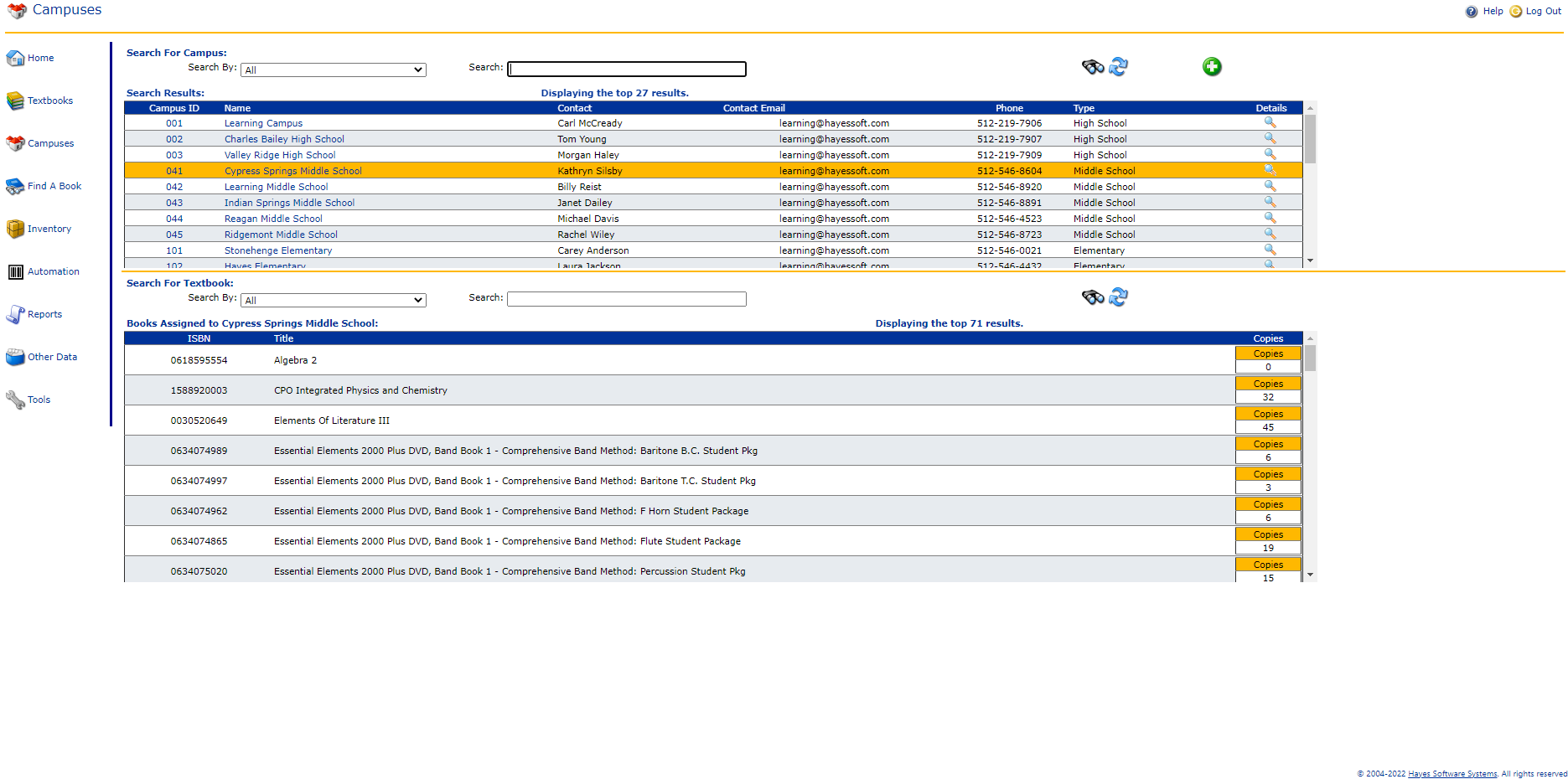Click the textbook list scrollbar up arrow

[x=1310, y=338]
